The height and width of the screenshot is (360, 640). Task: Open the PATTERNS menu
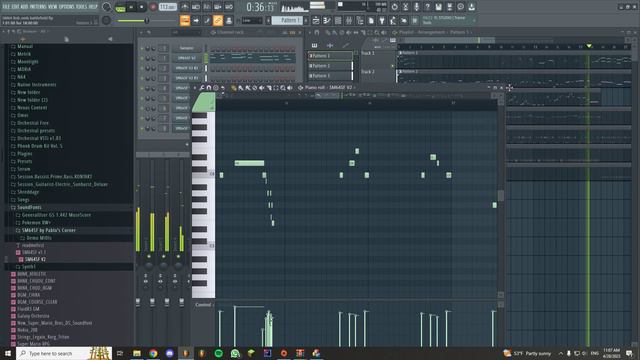point(38,7)
